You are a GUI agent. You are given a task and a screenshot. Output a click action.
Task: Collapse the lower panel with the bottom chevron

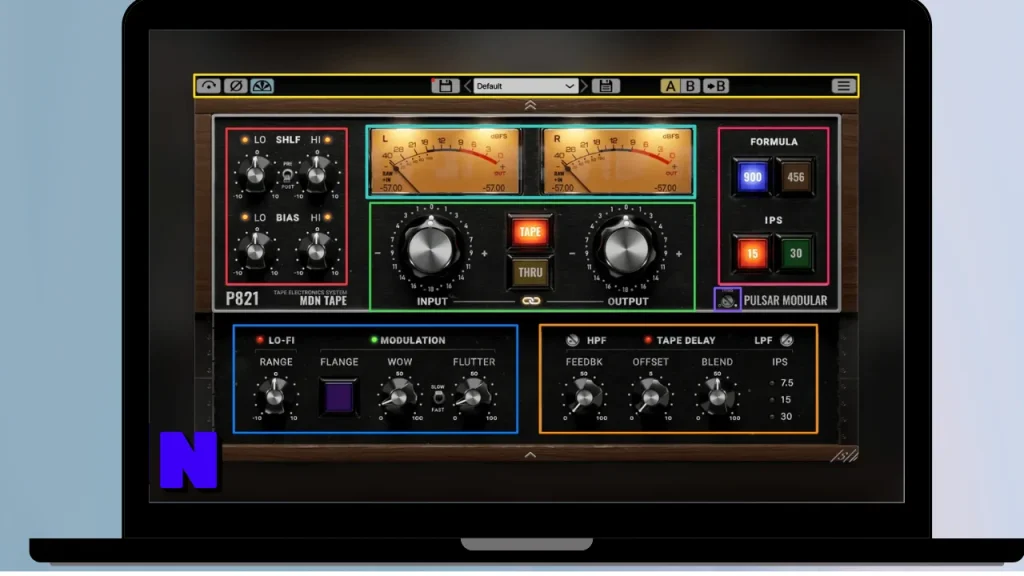click(x=530, y=455)
